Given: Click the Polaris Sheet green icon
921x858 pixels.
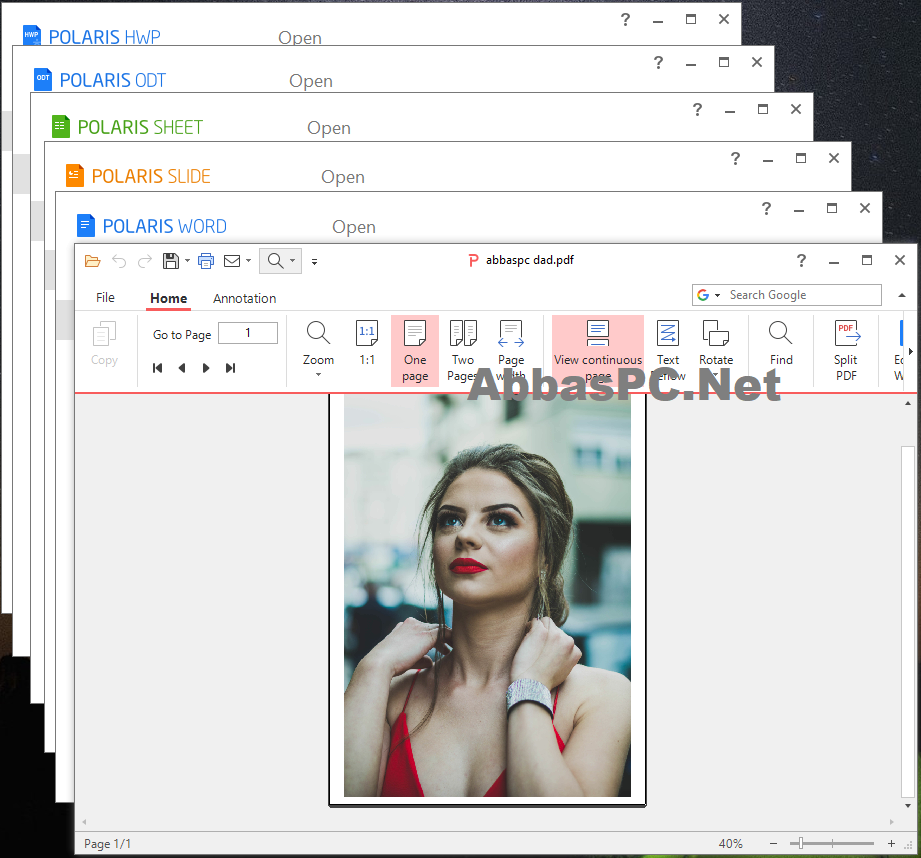Looking at the screenshot, I should click(60, 126).
